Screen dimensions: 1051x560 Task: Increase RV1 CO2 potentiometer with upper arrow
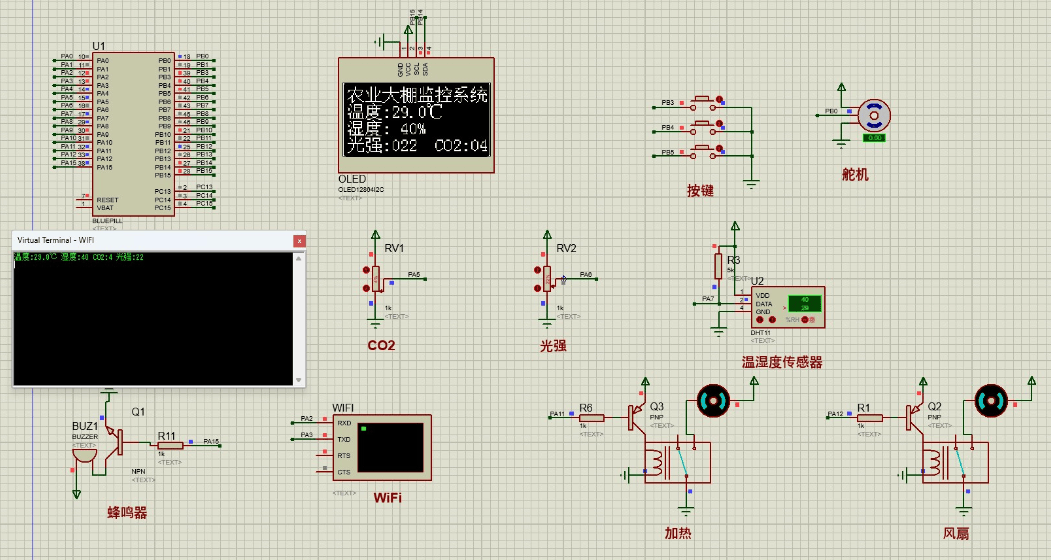coord(366,269)
